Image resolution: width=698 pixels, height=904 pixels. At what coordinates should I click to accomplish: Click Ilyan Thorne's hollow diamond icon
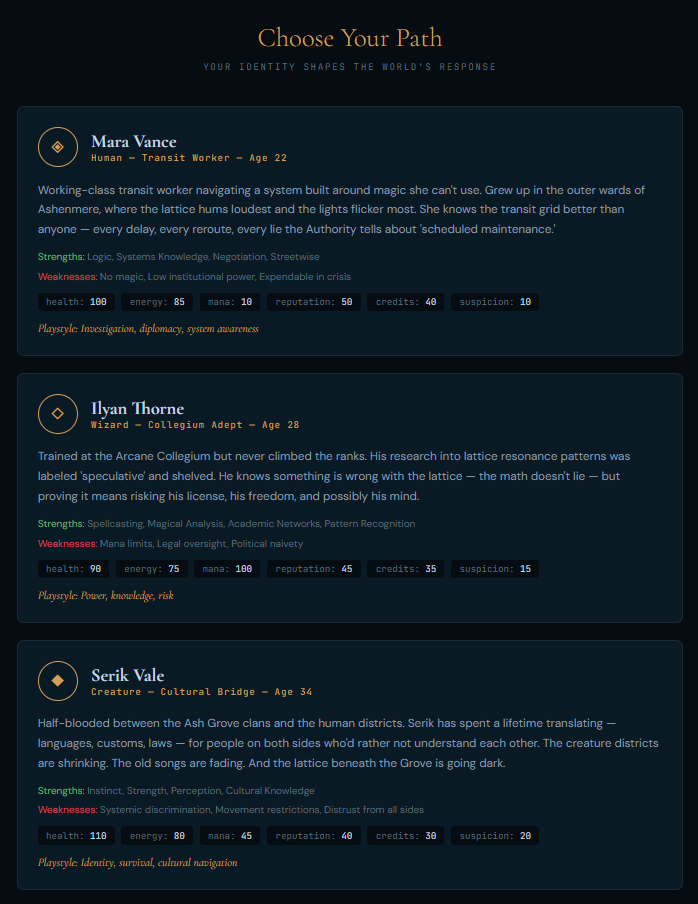pos(57,413)
